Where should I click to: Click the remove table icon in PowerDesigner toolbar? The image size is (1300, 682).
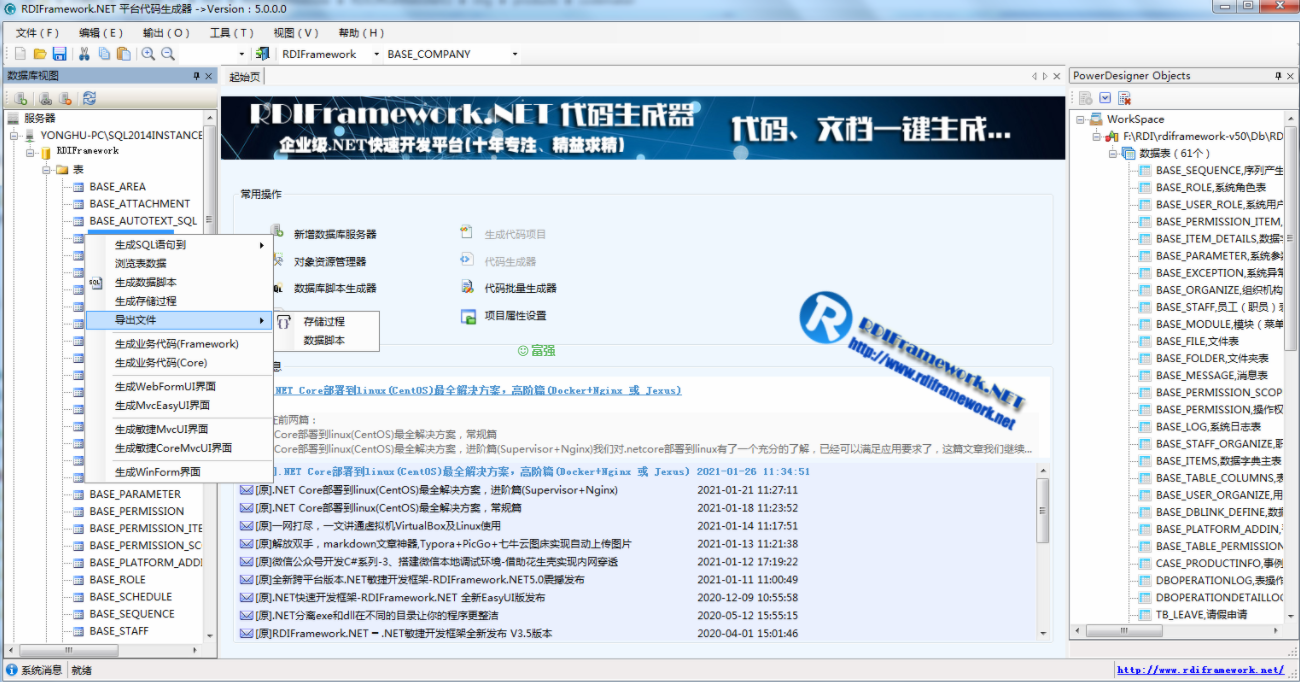pos(1124,98)
